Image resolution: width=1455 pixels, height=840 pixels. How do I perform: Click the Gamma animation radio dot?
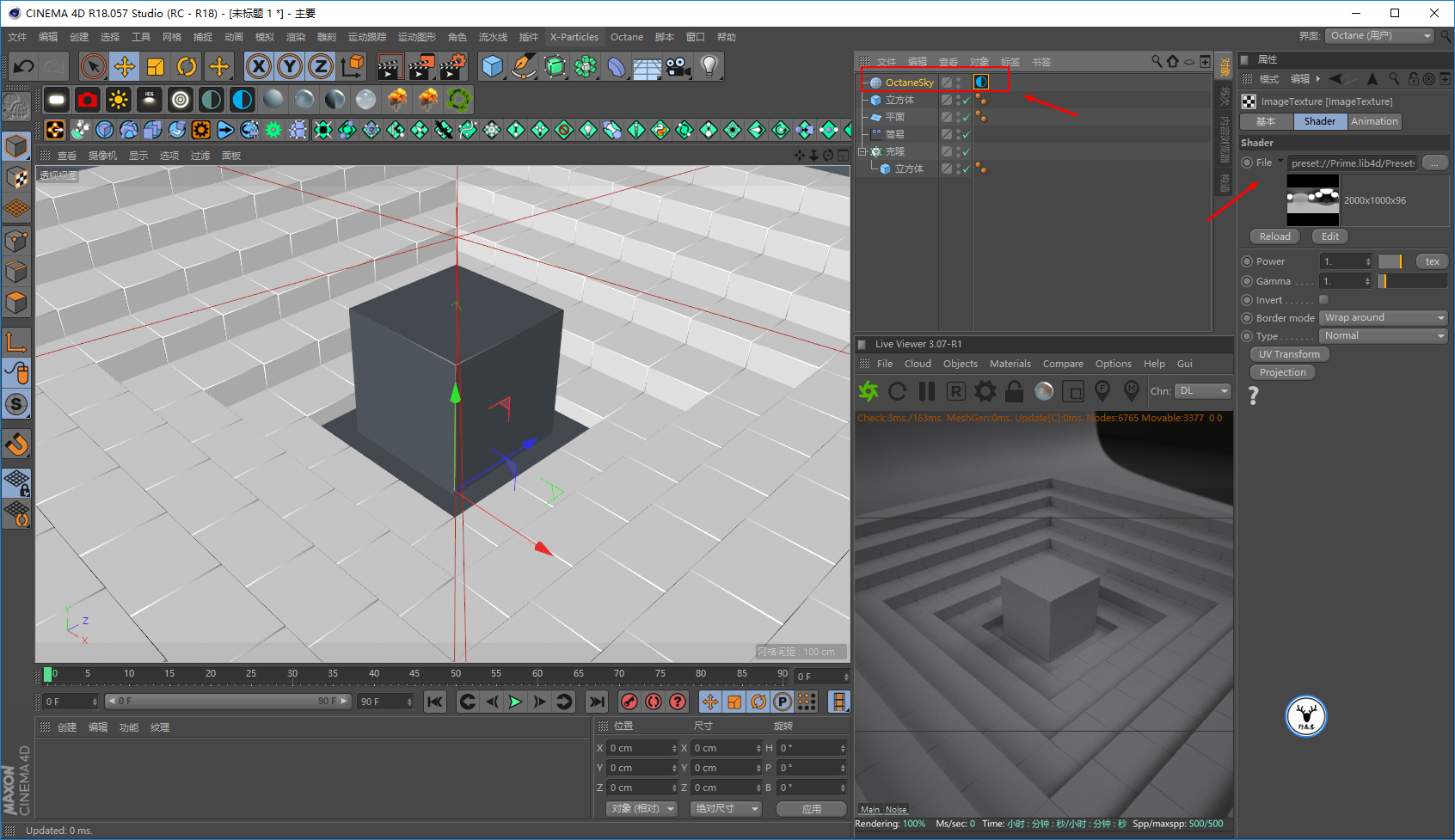tap(1247, 281)
